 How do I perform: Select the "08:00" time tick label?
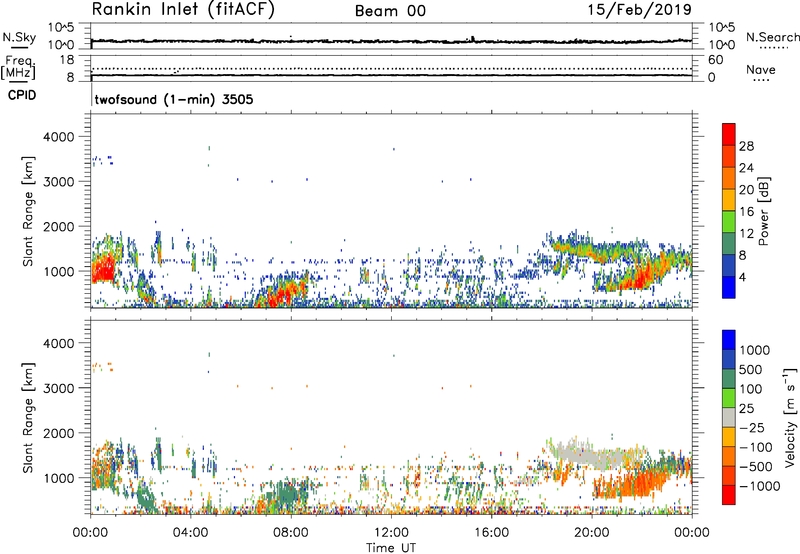point(291,533)
